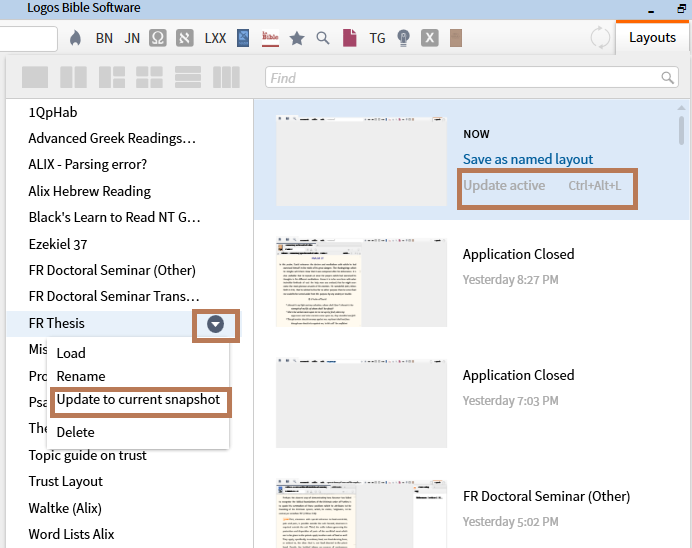Click the search icon inside the Find box
The image size is (692, 548).
point(668,78)
